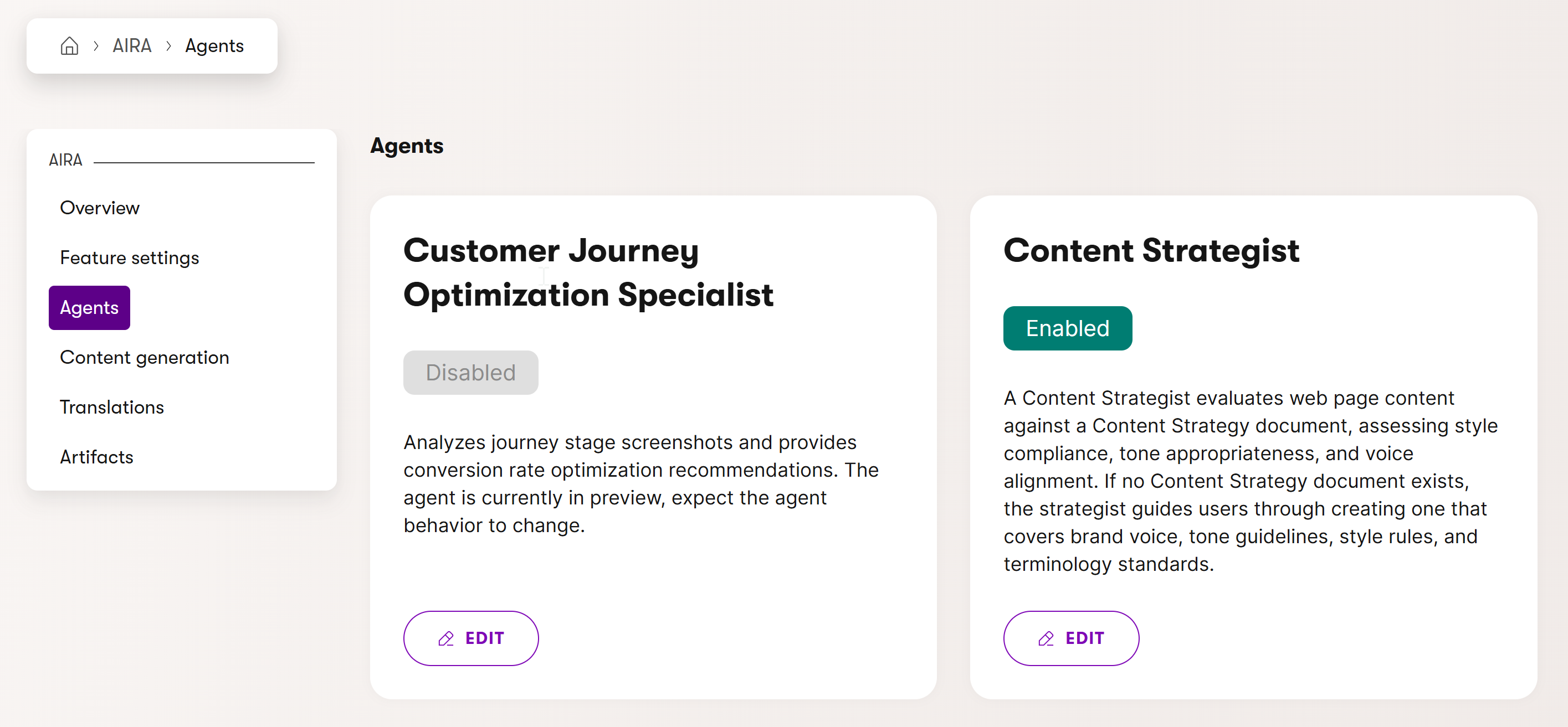Viewport: 1568px width, 727px height.
Task: Click Agents breadcrumb item
Action: (x=214, y=45)
